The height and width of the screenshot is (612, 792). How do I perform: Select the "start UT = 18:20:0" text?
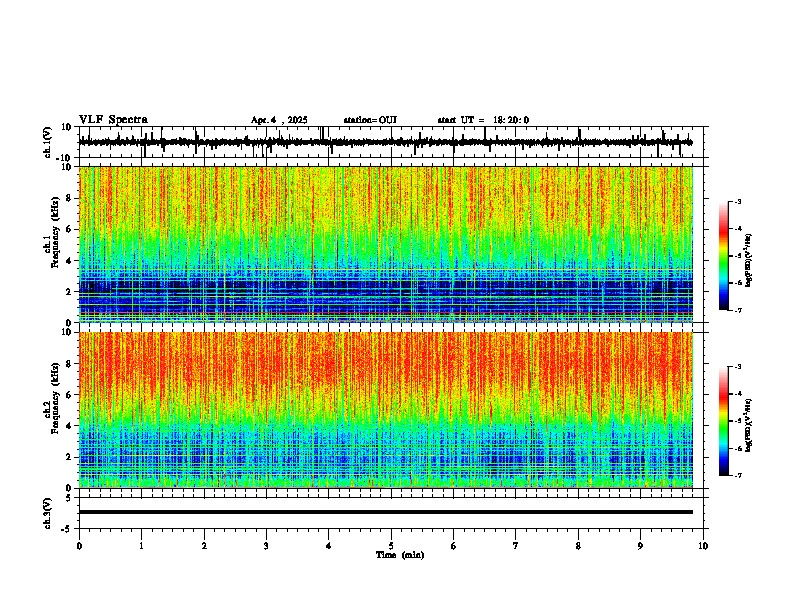tap(483, 120)
